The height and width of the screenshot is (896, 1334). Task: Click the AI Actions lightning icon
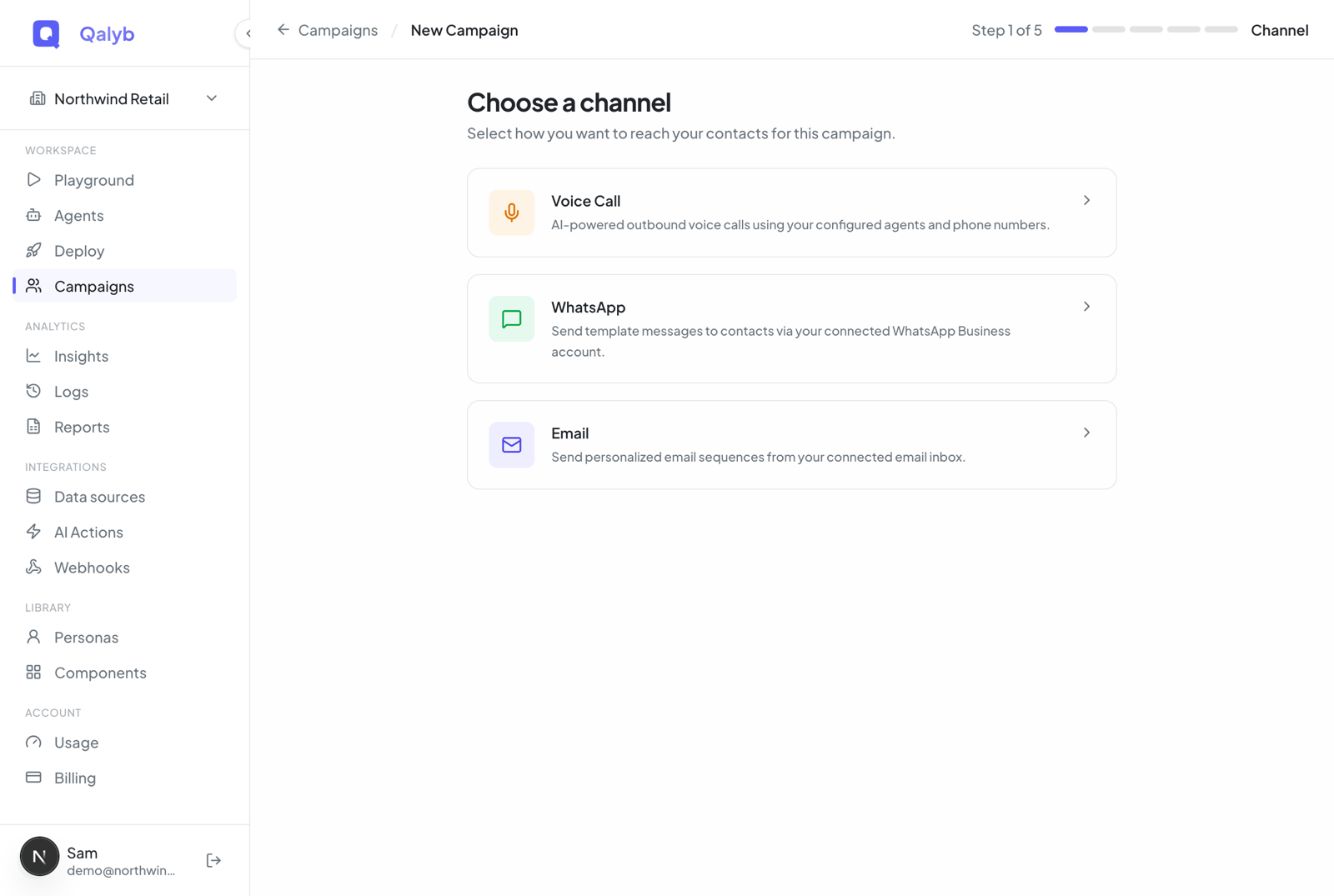pyautogui.click(x=33, y=532)
